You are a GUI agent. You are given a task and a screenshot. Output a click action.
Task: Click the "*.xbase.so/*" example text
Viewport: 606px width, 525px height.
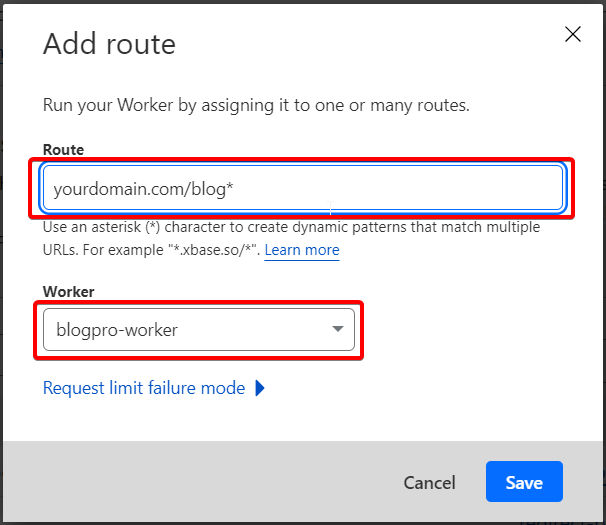[214, 250]
